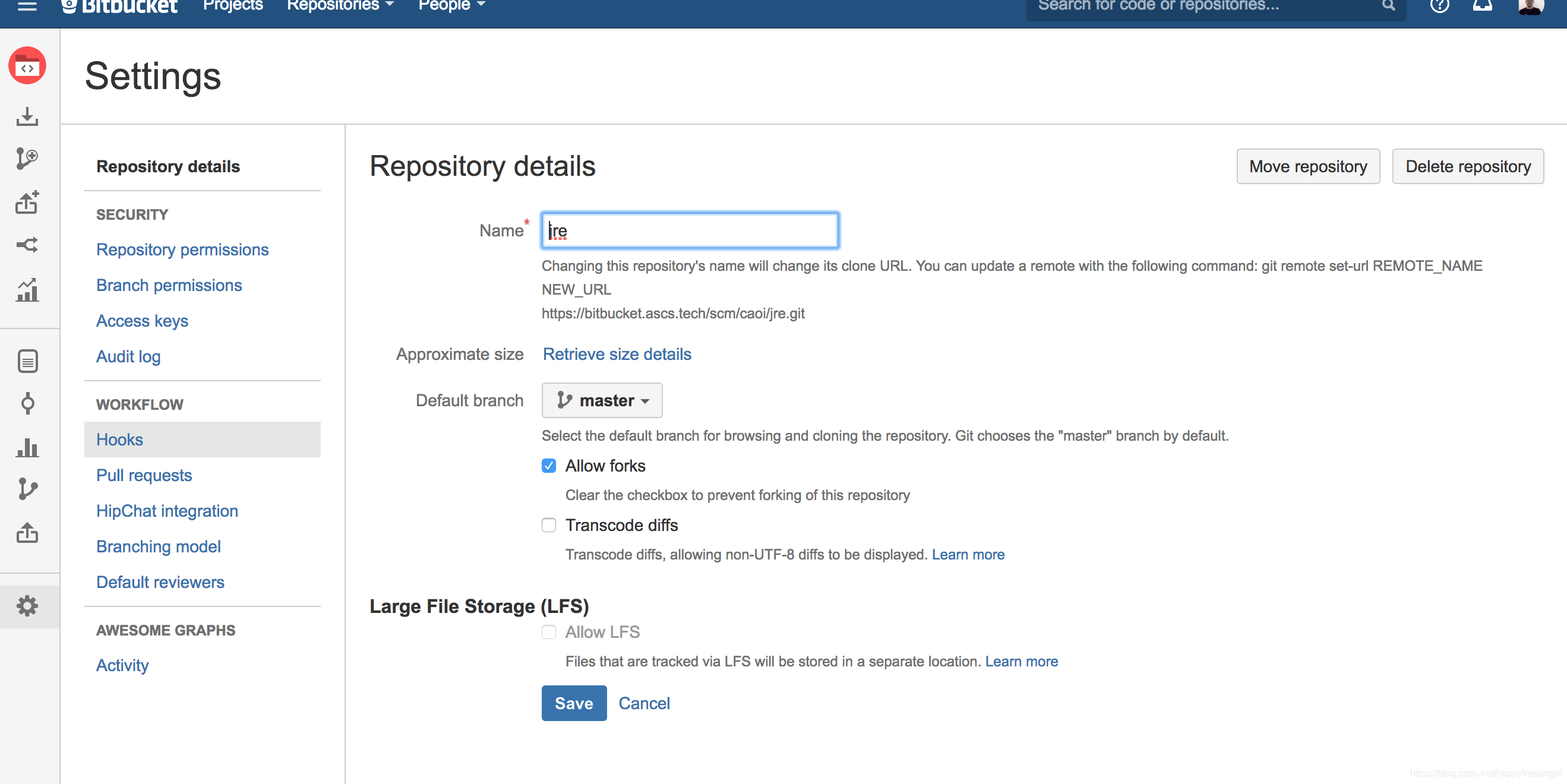
Task: Open the master default branch dropdown
Action: tap(602, 400)
